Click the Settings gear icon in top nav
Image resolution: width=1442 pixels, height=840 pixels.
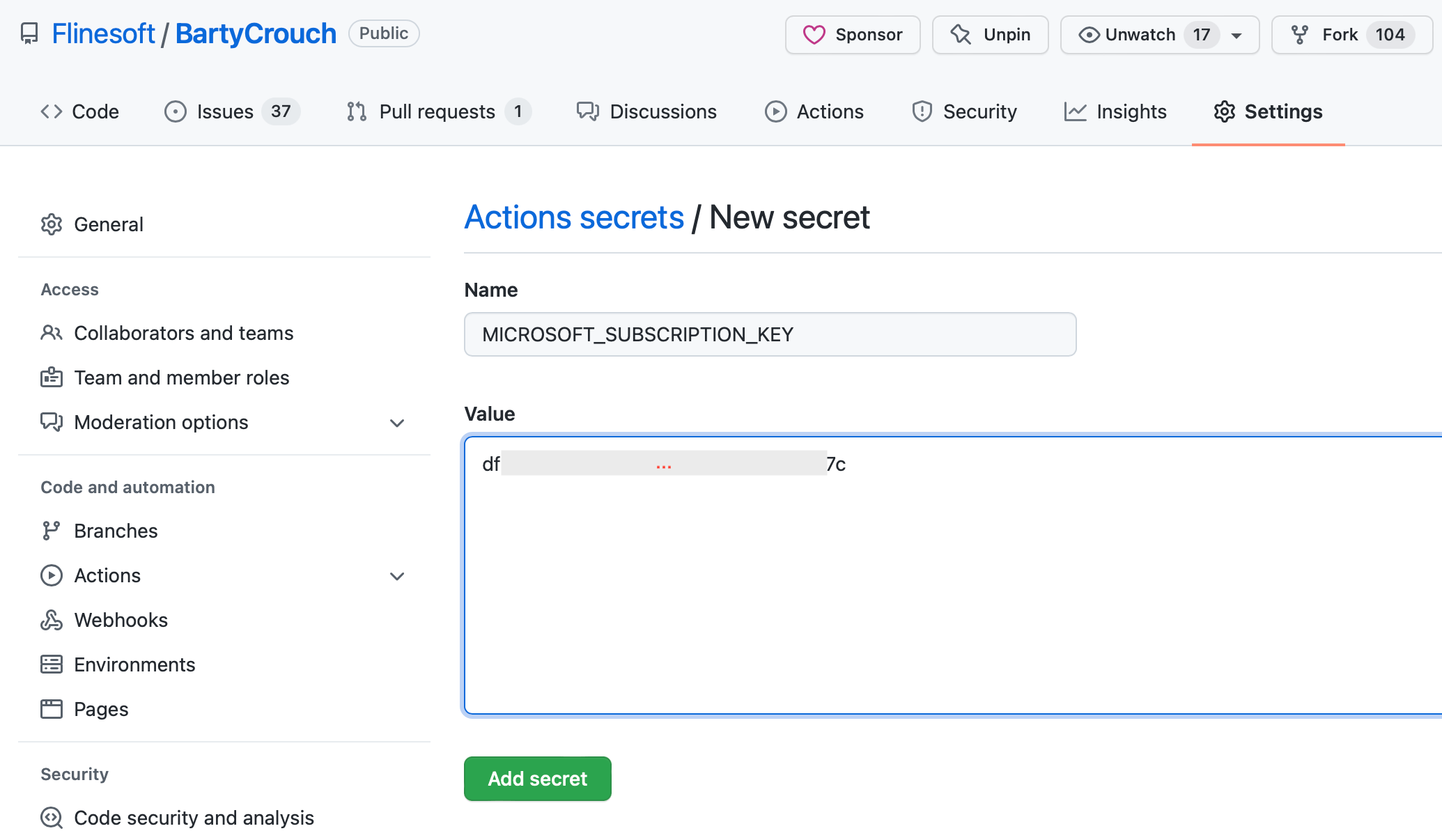[x=1225, y=111]
